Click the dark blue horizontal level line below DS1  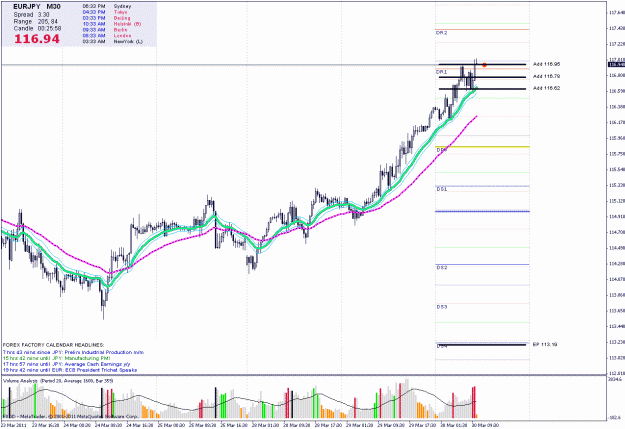tap(482, 211)
